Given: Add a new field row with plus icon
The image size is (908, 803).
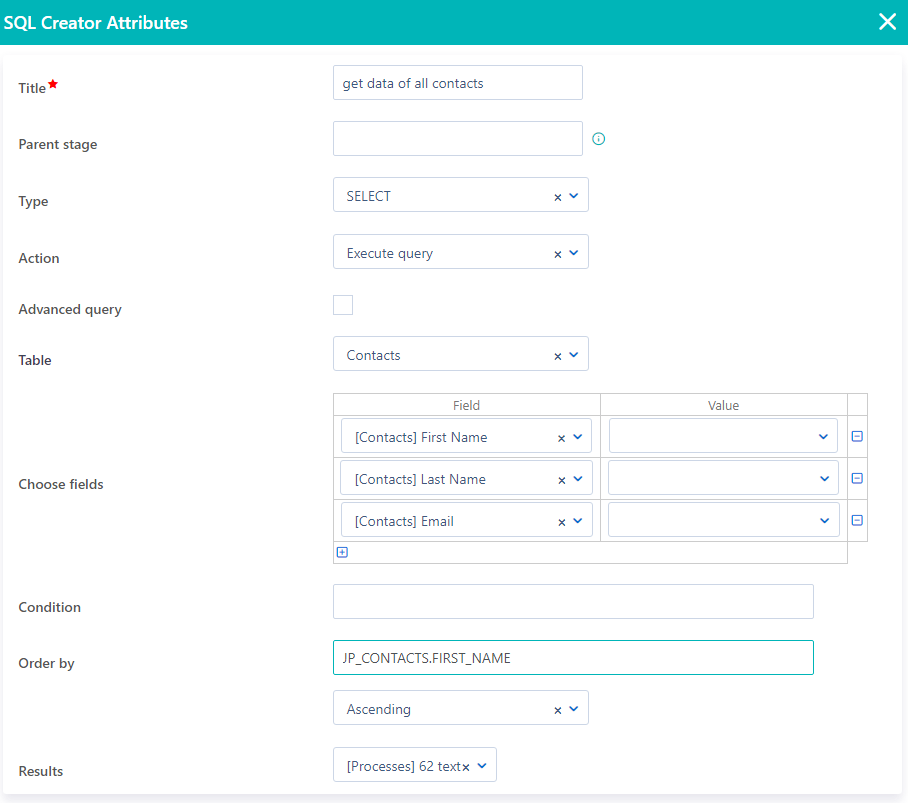Looking at the screenshot, I should click(x=342, y=552).
